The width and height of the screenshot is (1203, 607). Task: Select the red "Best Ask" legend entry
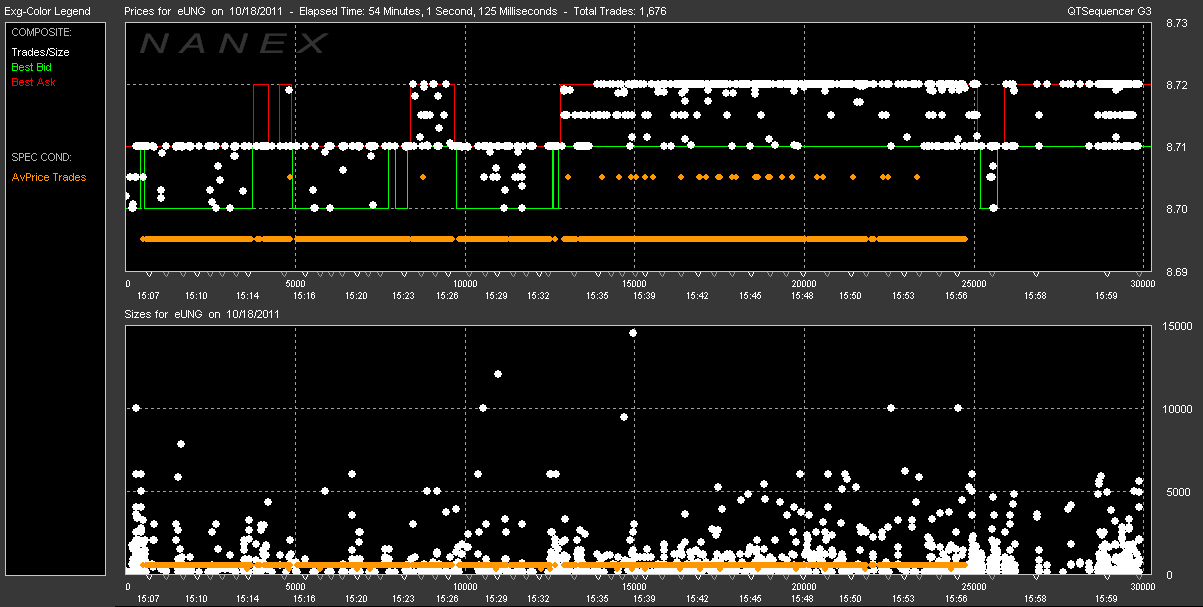33,82
